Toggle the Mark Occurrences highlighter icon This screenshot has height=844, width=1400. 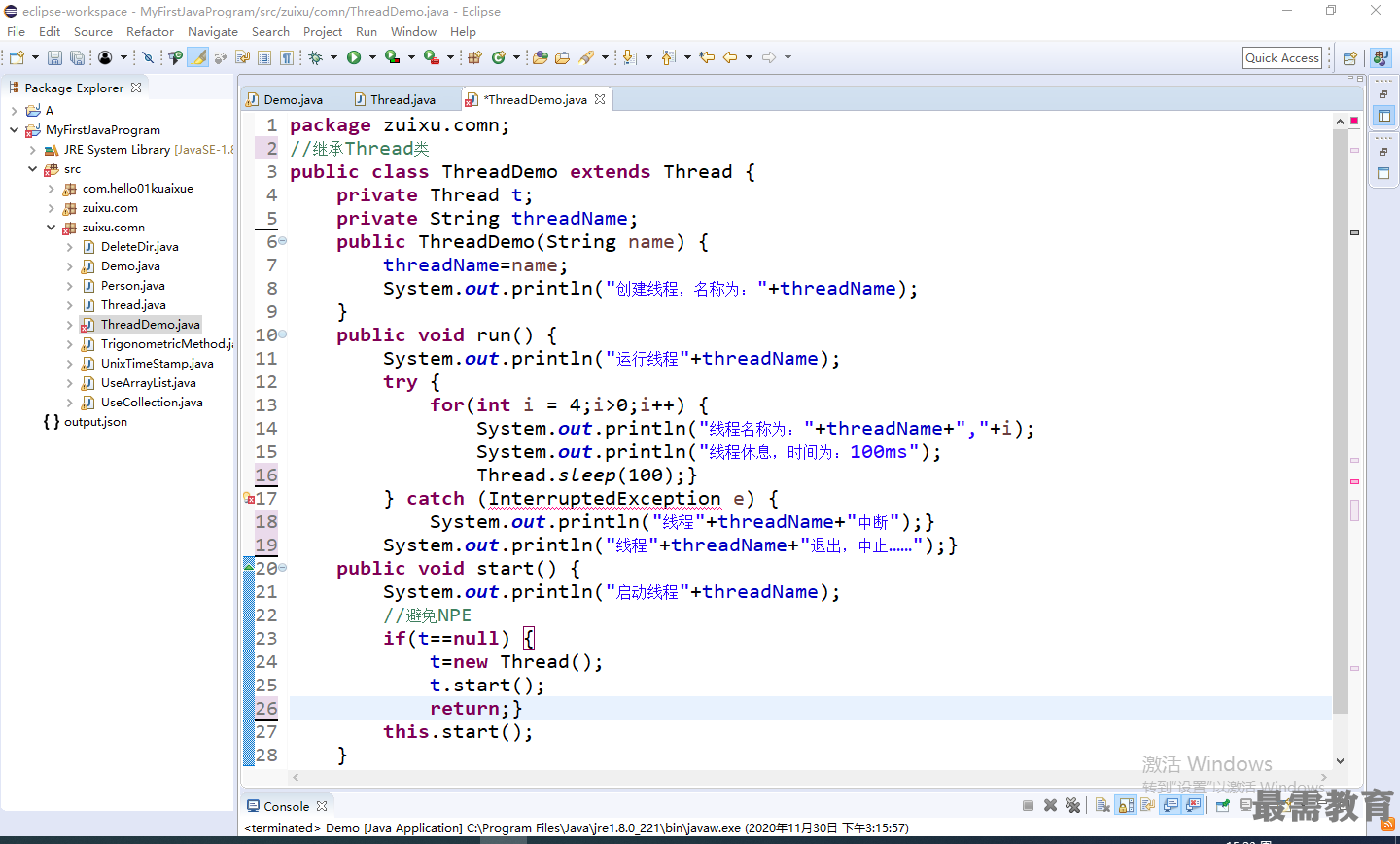click(x=198, y=57)
